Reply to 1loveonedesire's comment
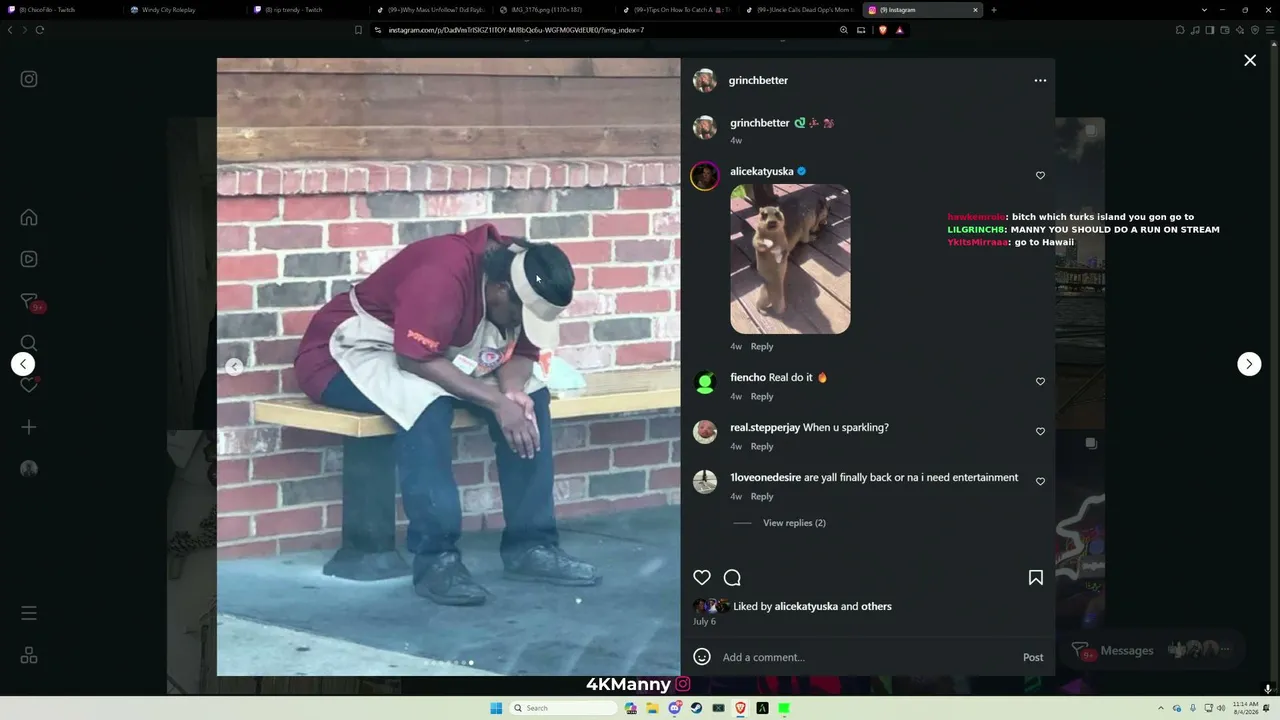The width and height of the screenshot is (1280, 720). click(x=762, y=497)
